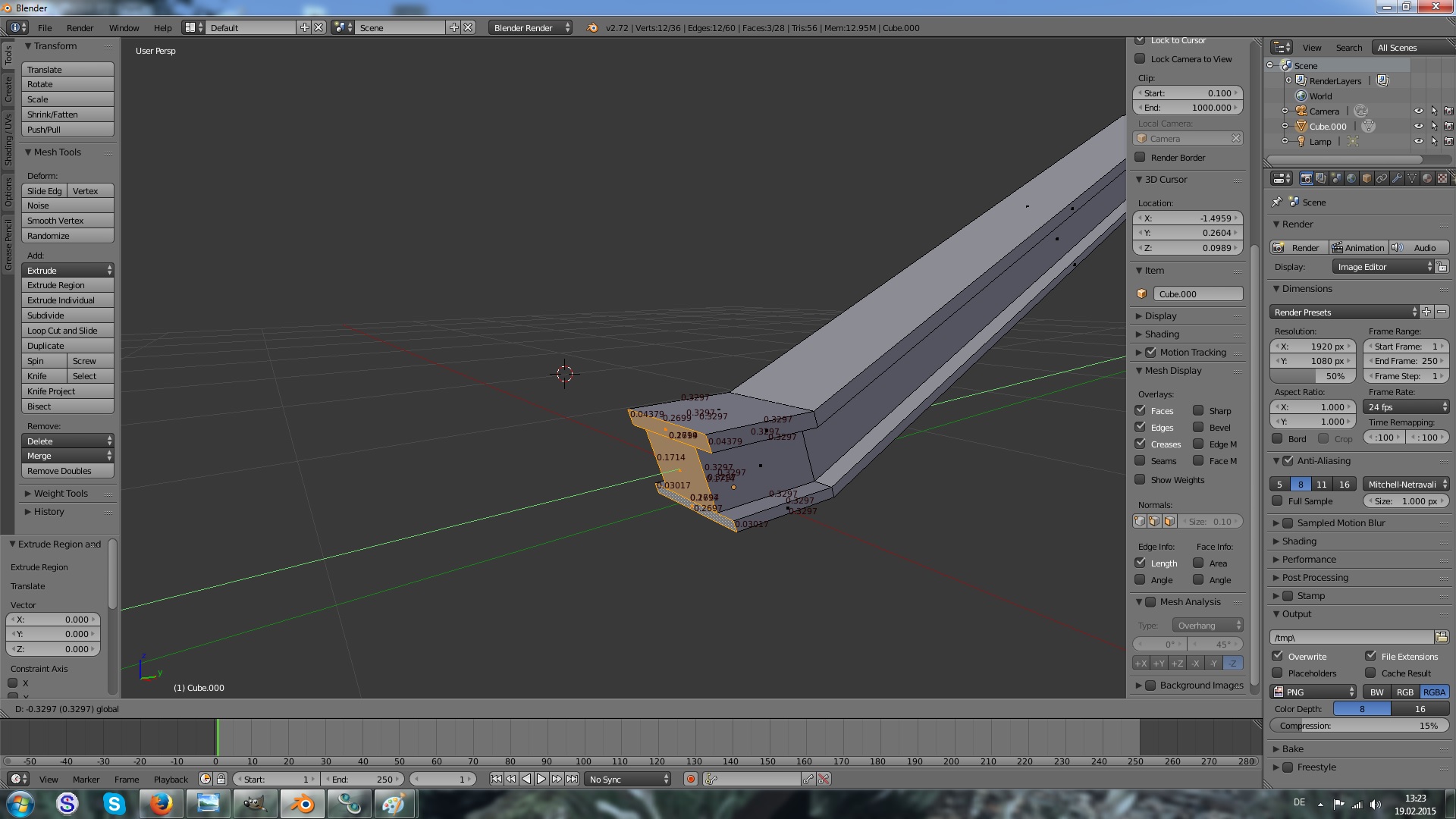Click the Animation render button
This screenshot has height=819, width=1456.
coord(1358,247)
